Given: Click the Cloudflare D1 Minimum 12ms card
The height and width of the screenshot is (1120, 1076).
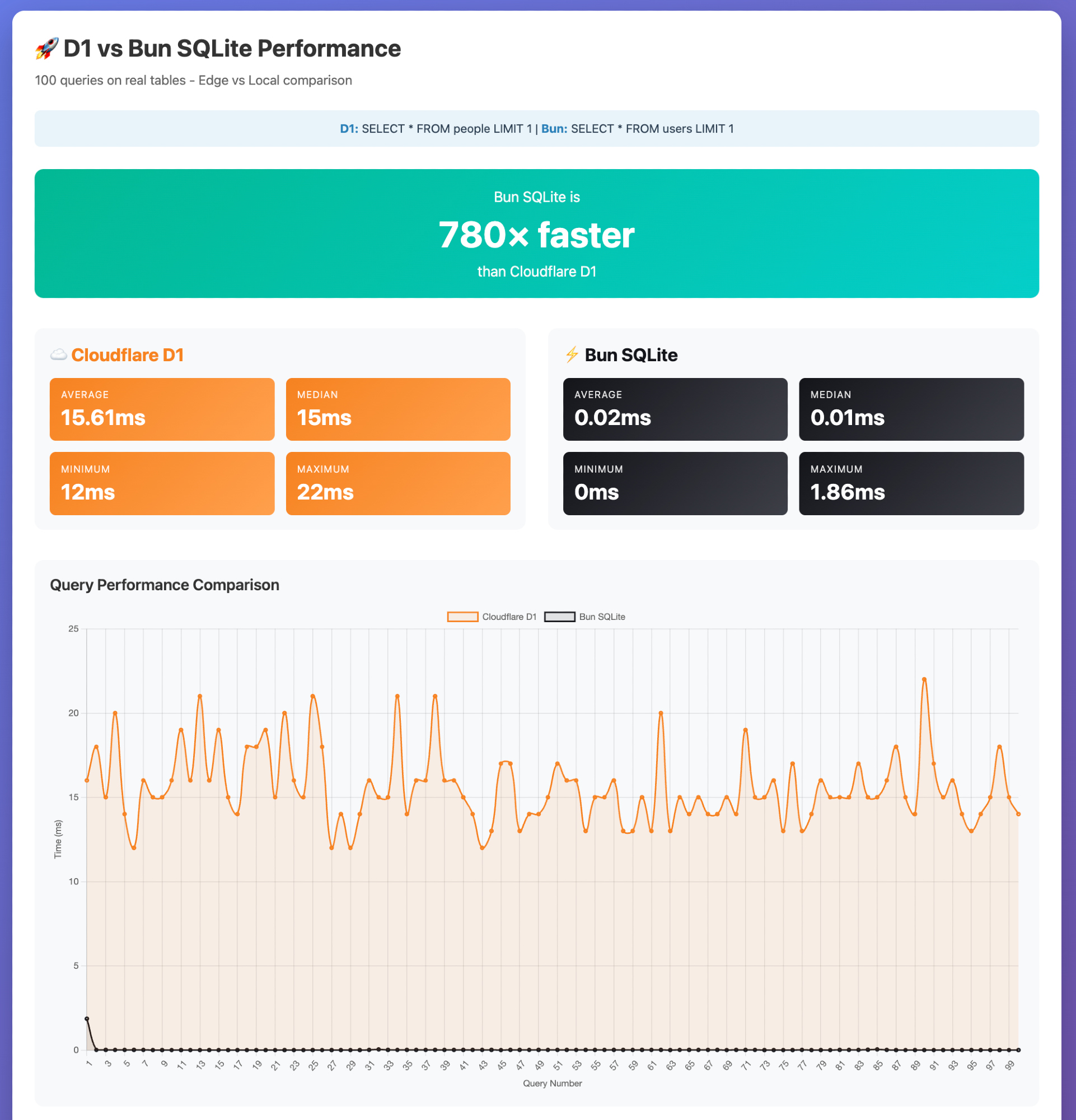Looking at the screenshot, I should click(x=162, y=483).
